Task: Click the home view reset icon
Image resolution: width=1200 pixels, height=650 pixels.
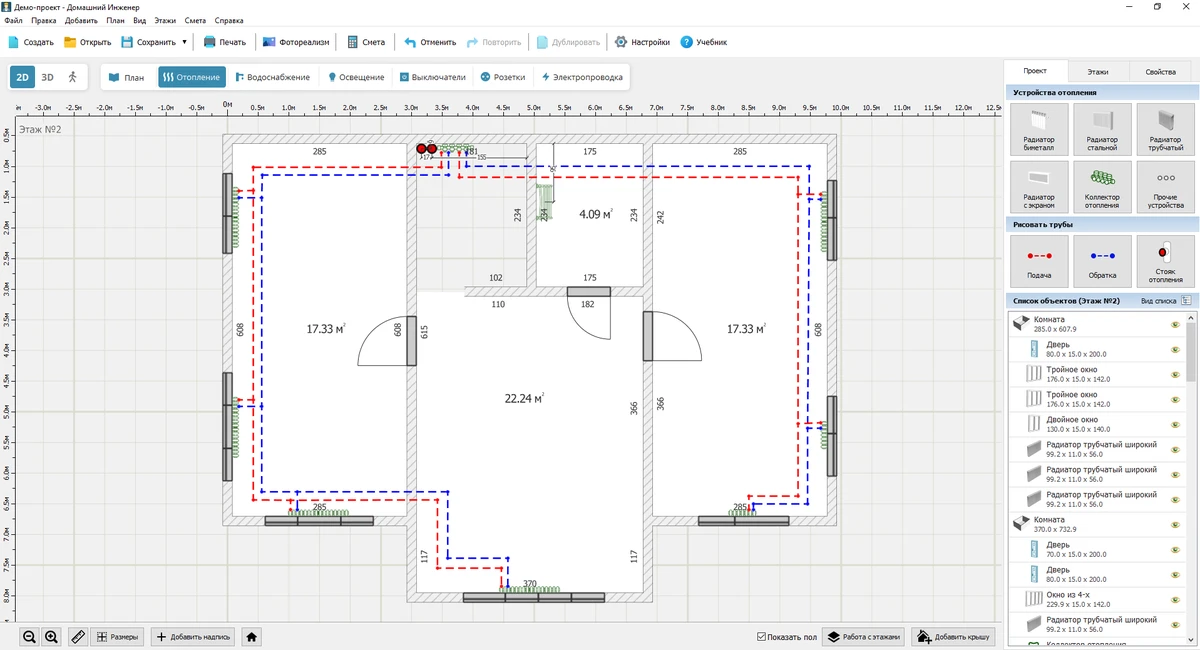Action: 252,636
